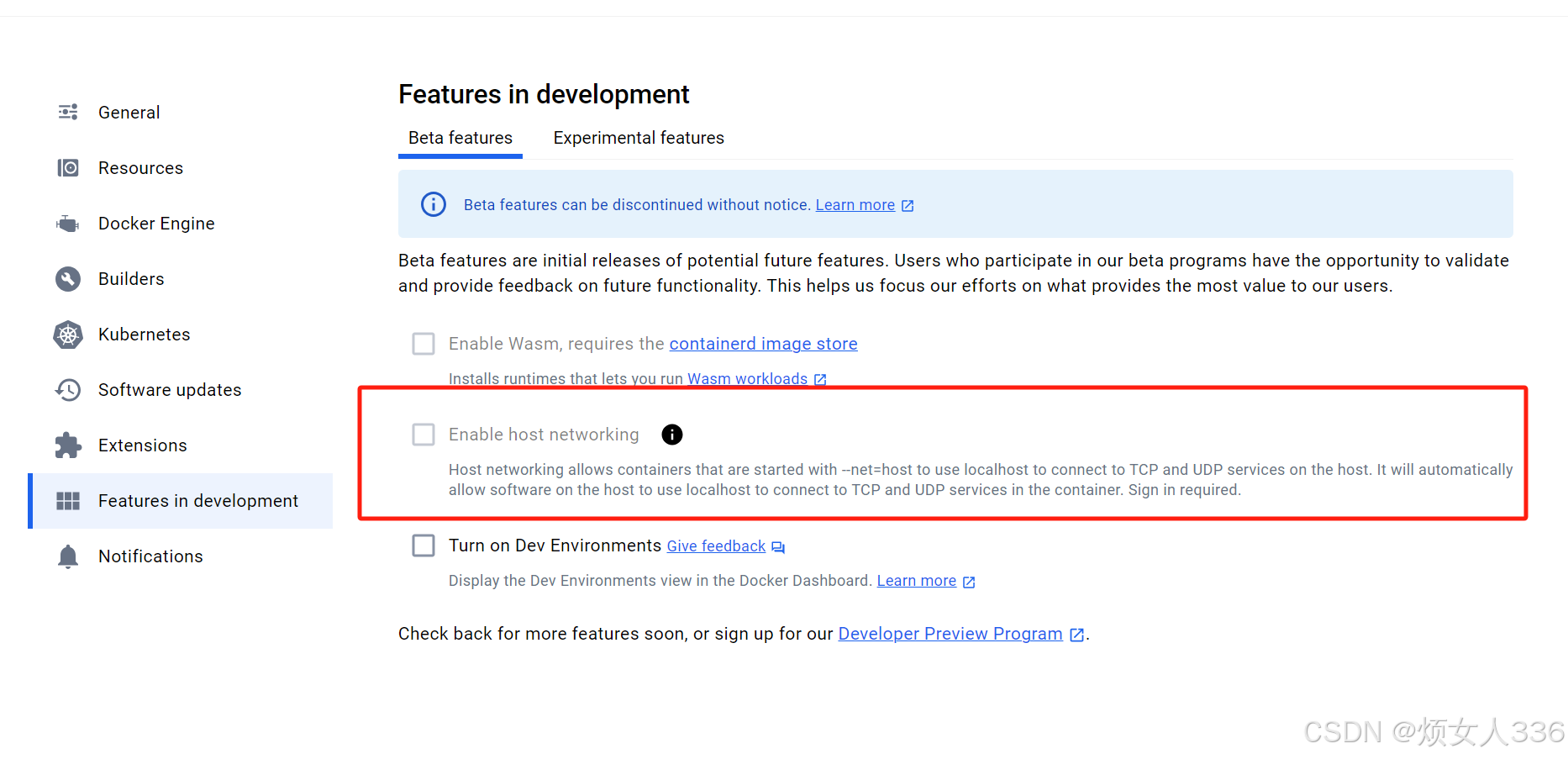Click Give feedback next to Dev Environments
The image size is (1568, 759).
coord(715,546)
